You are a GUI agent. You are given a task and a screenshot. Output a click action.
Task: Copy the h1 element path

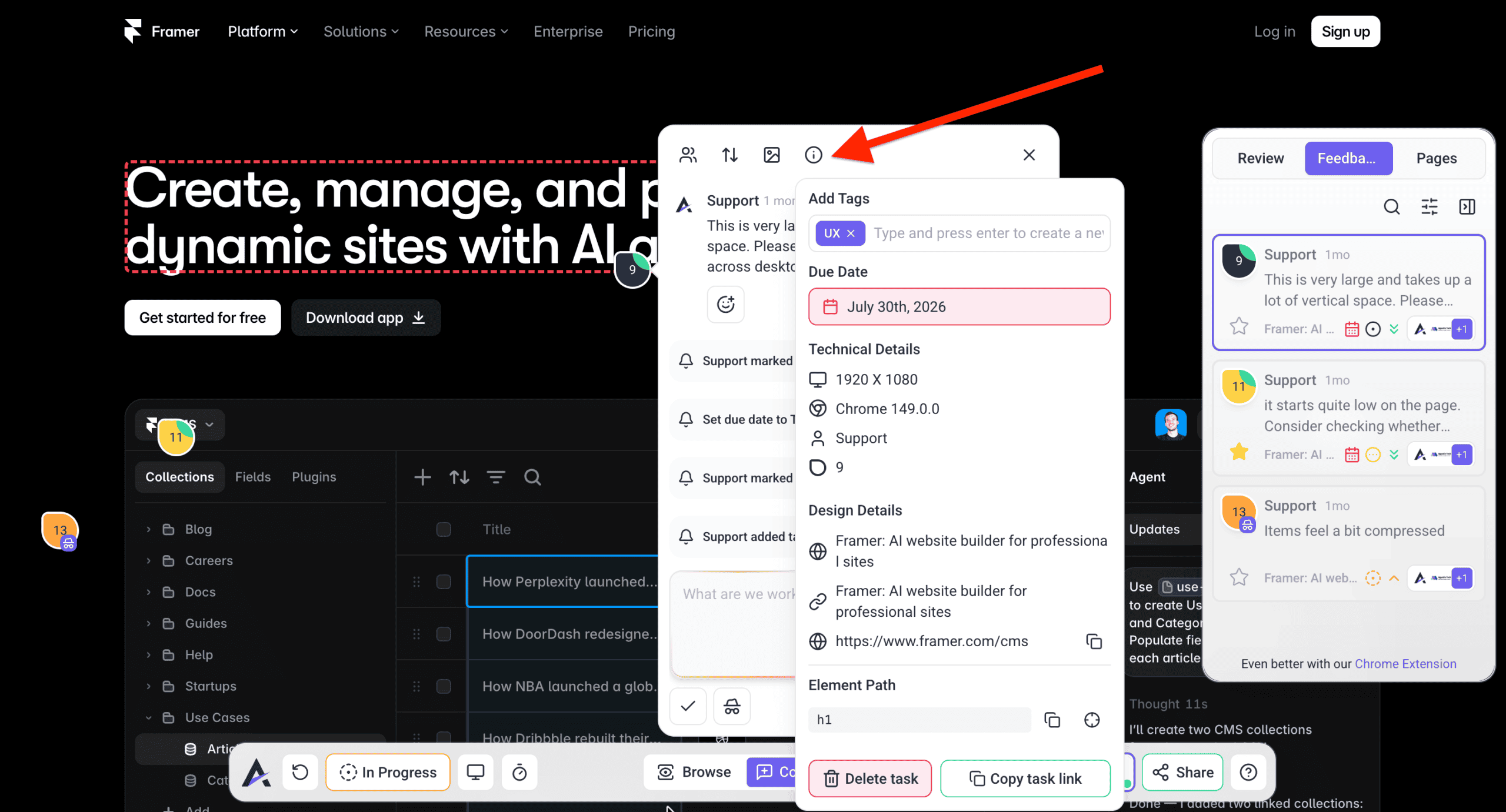[x=1052, y=720]
